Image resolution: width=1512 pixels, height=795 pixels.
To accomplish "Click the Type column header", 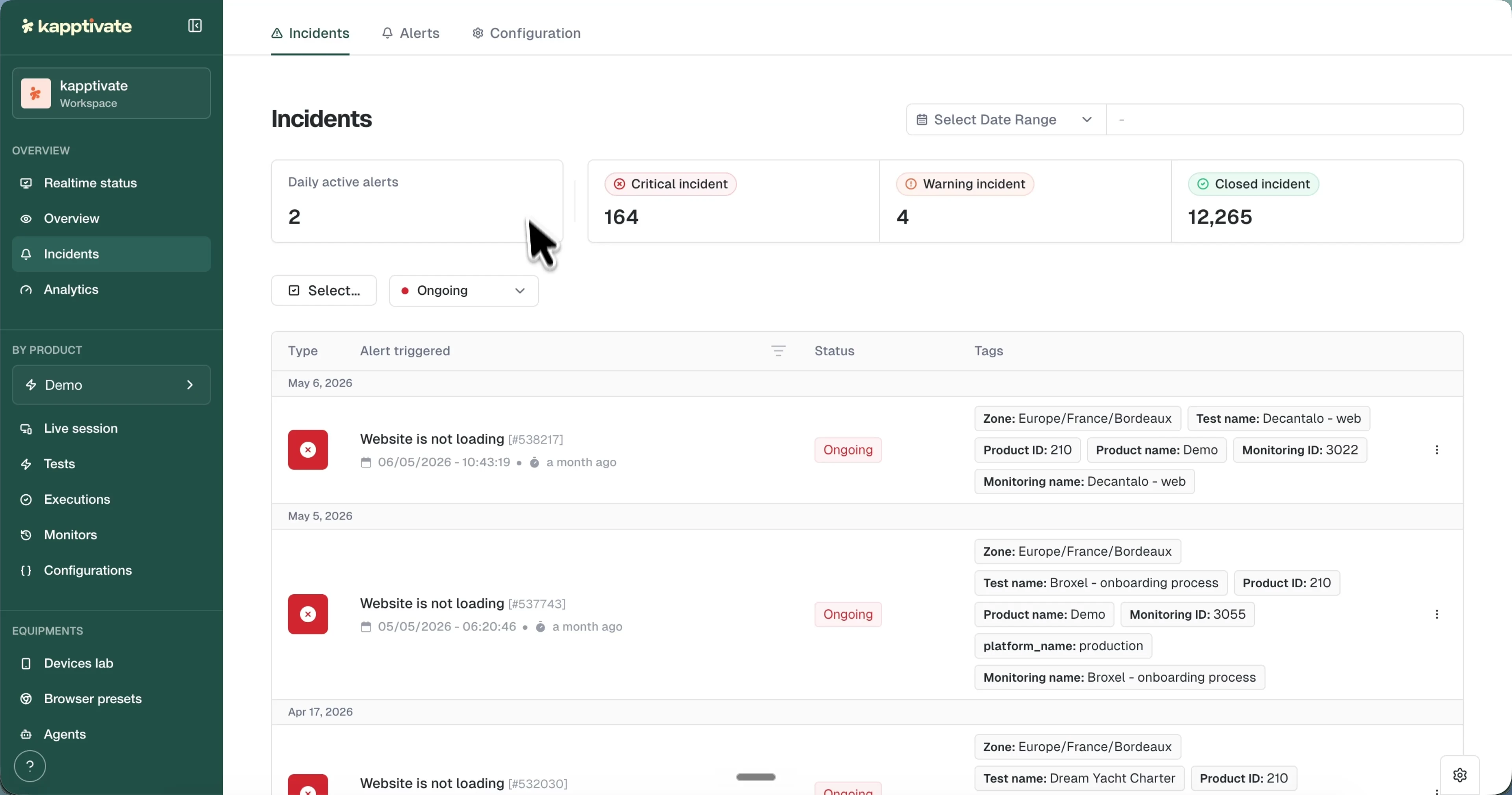I will click(303, 351).
